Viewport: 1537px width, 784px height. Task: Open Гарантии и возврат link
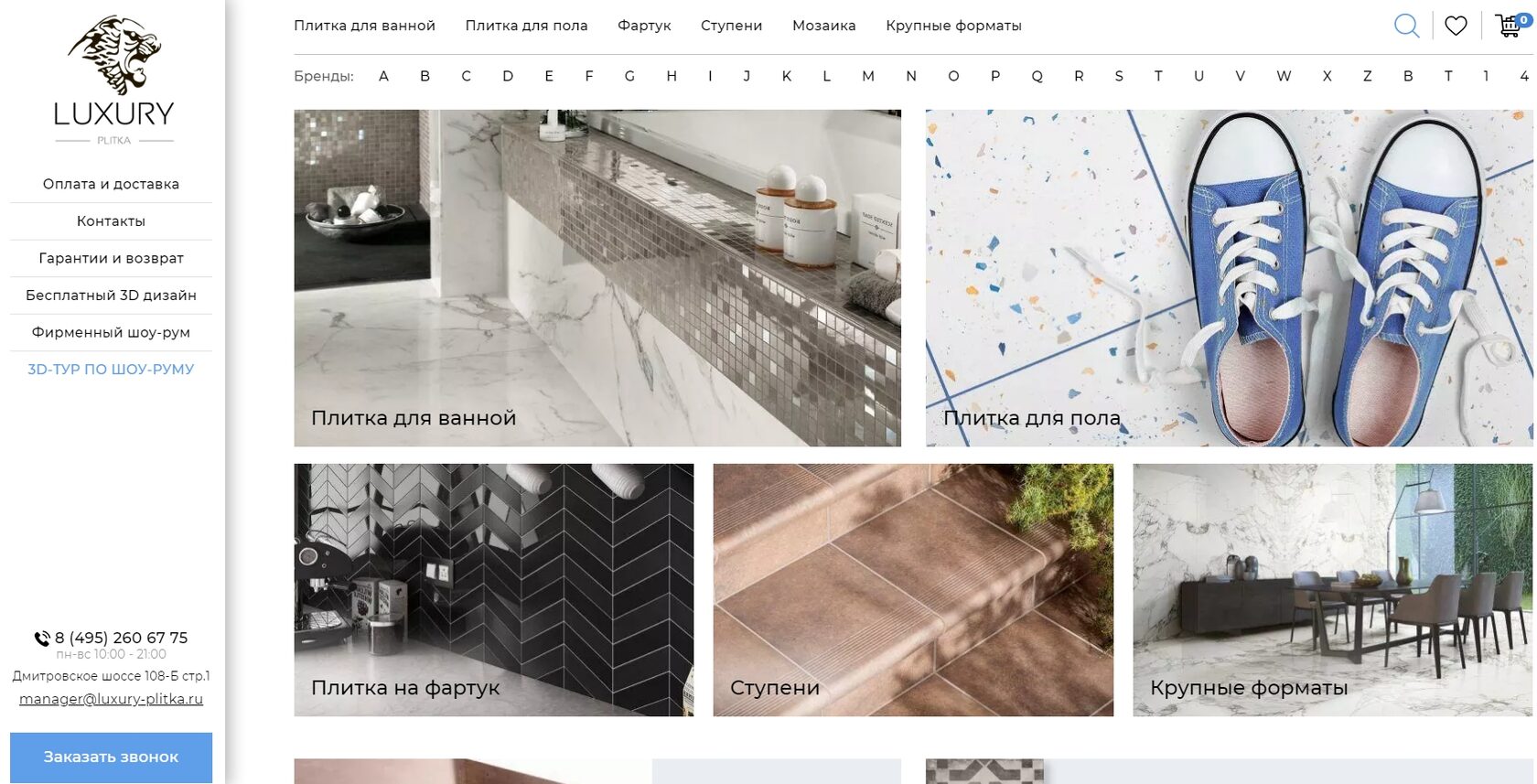coord(111,258)
